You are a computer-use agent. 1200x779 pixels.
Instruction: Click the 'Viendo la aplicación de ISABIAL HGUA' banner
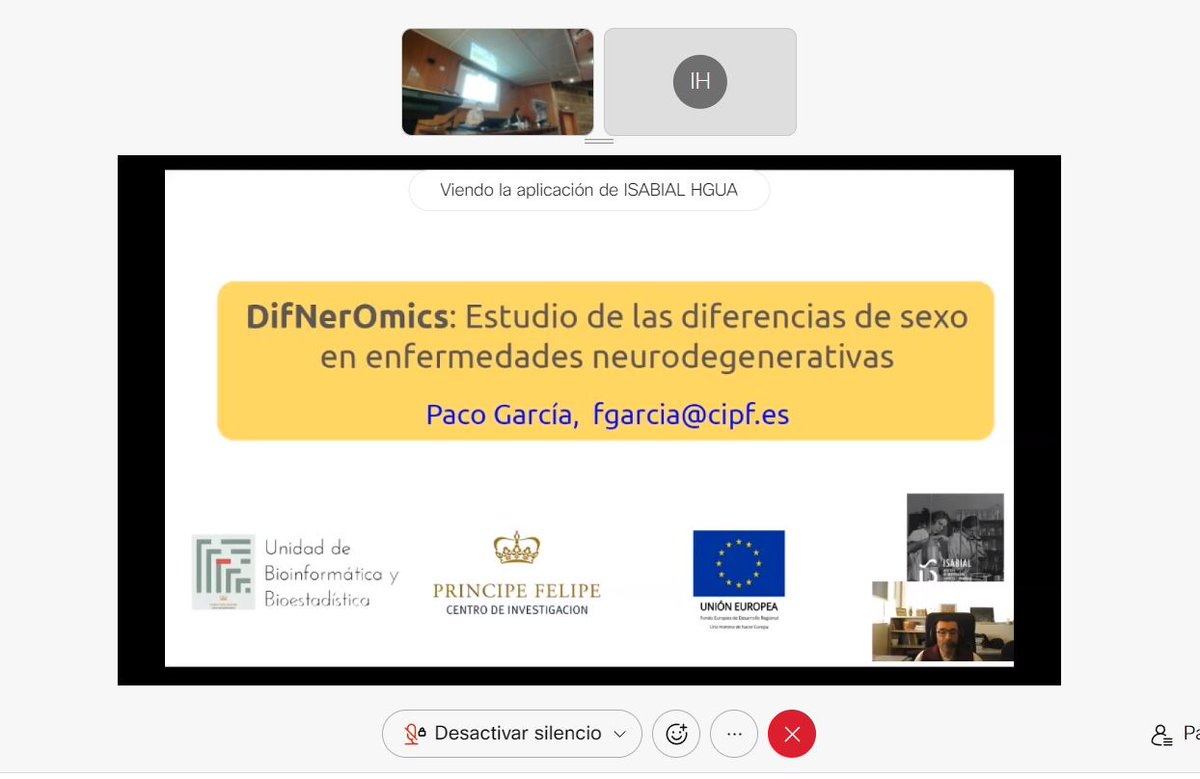coord(589,190)
